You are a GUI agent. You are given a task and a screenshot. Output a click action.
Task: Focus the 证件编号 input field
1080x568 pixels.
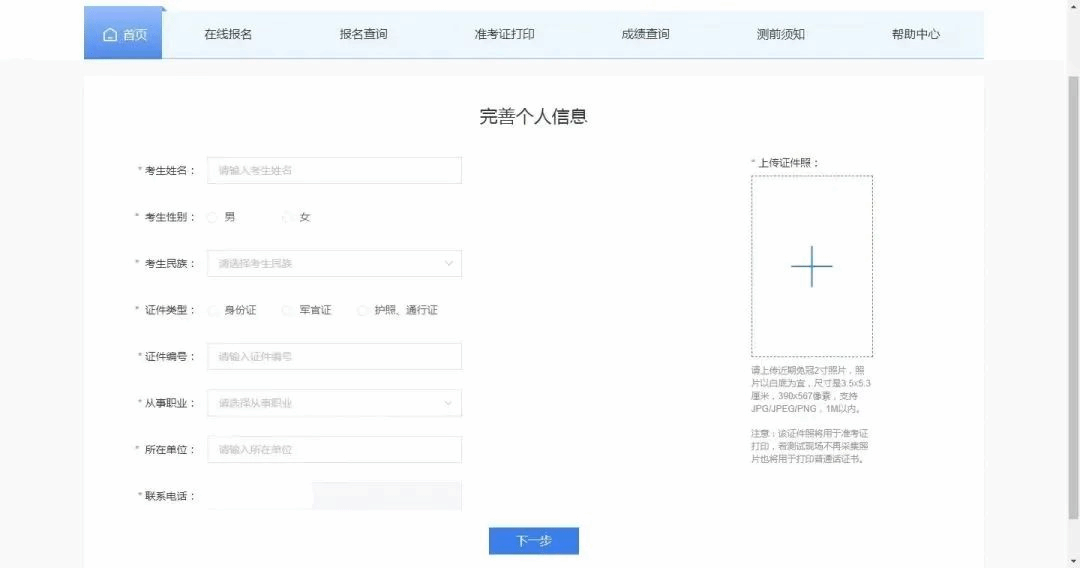click(333, 357)
